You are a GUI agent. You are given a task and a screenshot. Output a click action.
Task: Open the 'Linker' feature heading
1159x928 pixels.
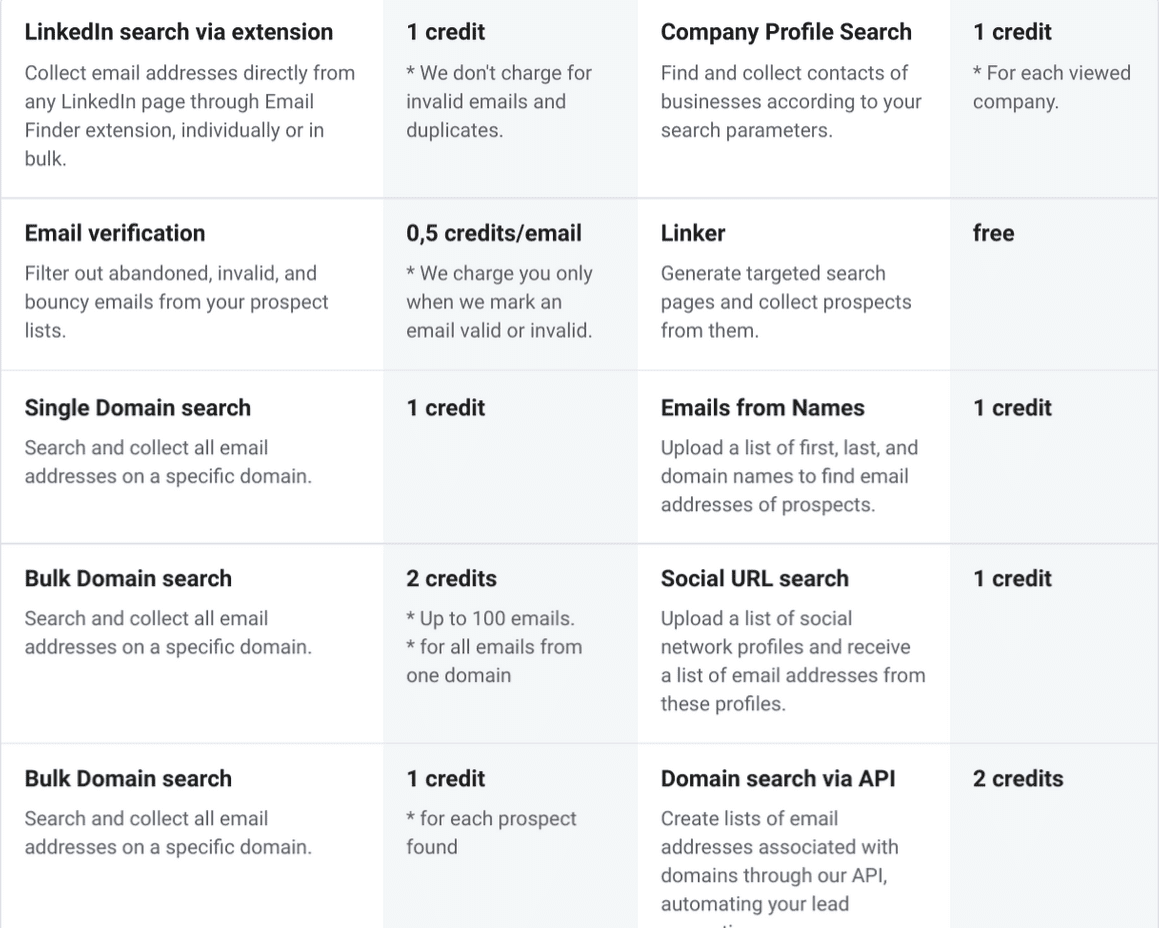pos(692,233)
